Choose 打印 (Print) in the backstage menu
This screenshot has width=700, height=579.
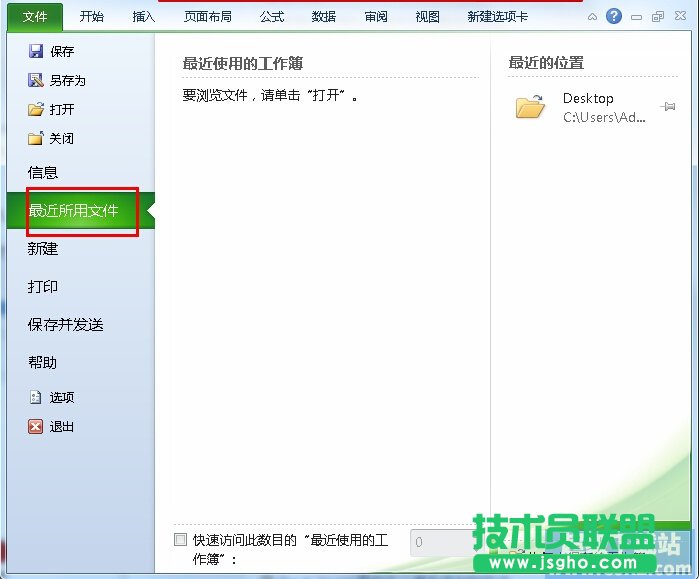43,286
